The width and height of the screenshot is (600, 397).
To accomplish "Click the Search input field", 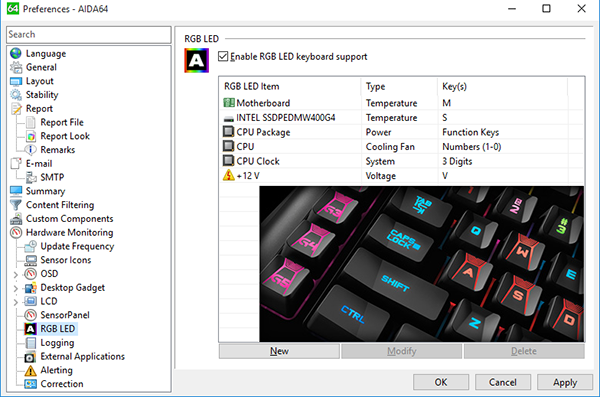I will (89, 34).
